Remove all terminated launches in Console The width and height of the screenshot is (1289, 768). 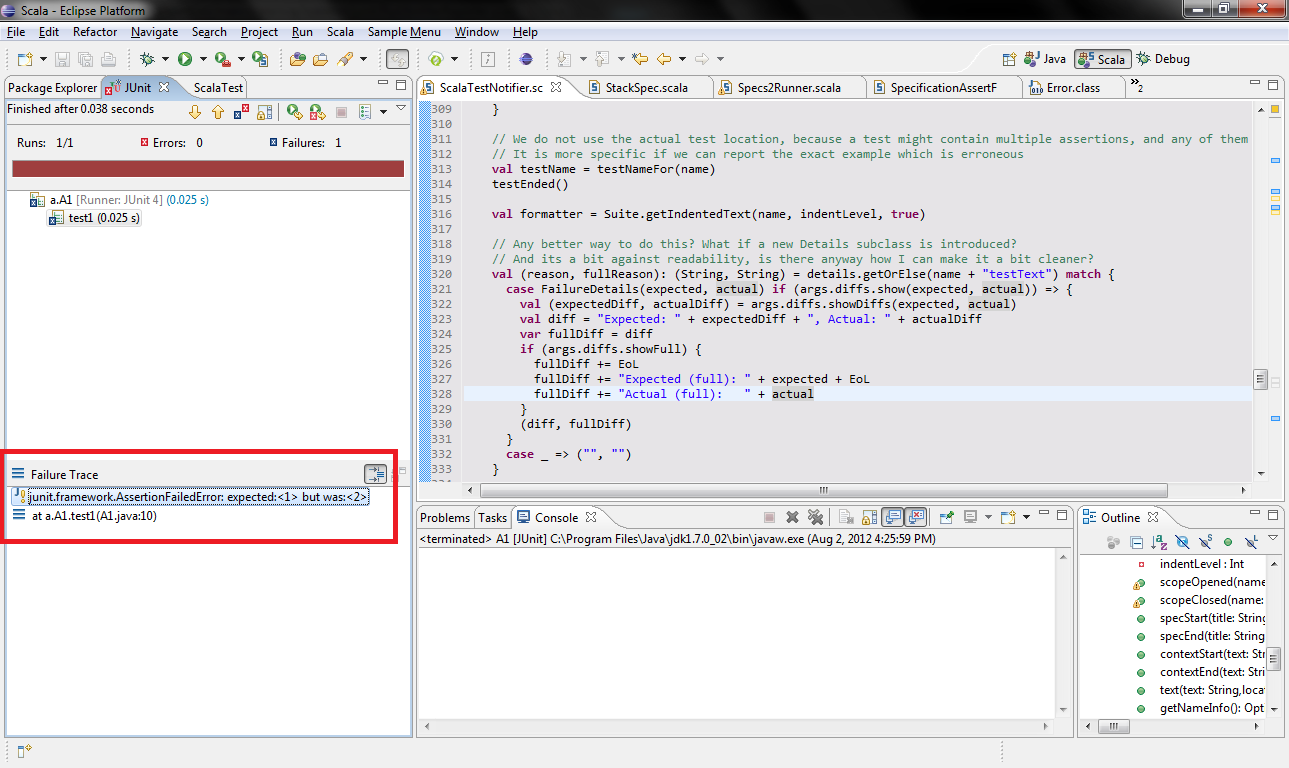click(x=815, y=517)
